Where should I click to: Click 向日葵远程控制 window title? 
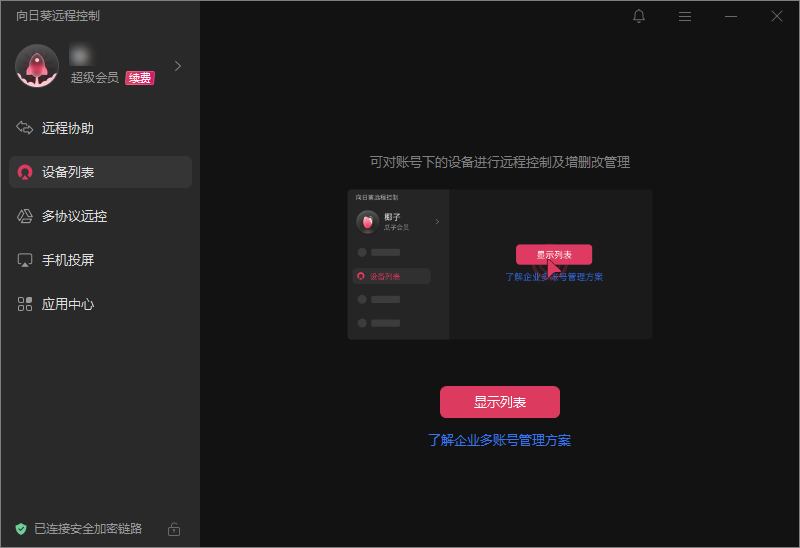tap(58, 16)
